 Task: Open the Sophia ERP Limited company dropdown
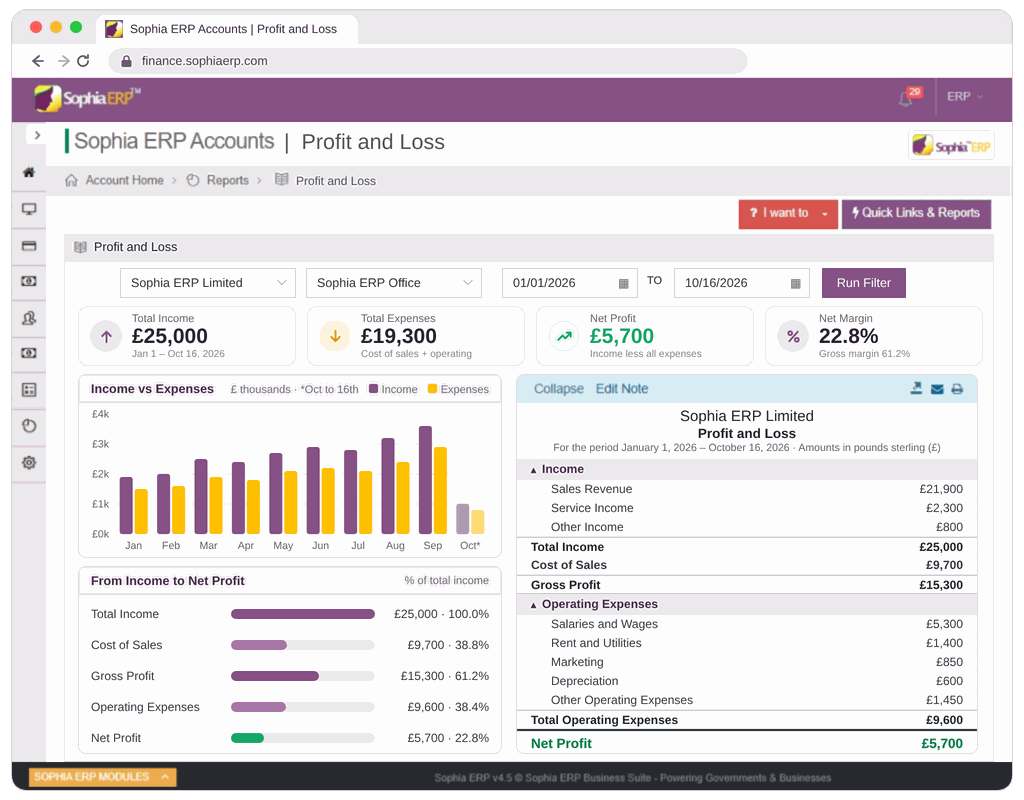(x=208, y=283)
